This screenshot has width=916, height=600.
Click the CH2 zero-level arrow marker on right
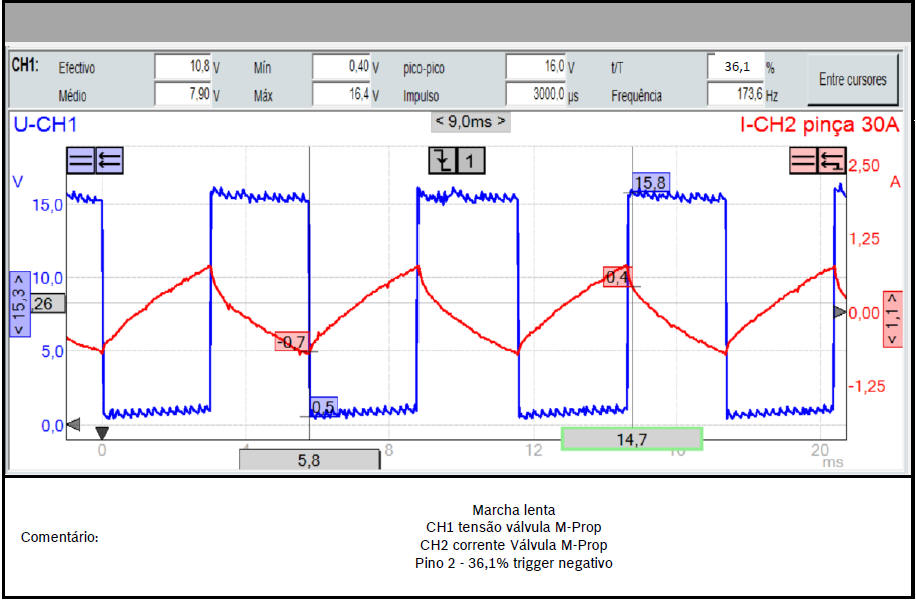840,312
